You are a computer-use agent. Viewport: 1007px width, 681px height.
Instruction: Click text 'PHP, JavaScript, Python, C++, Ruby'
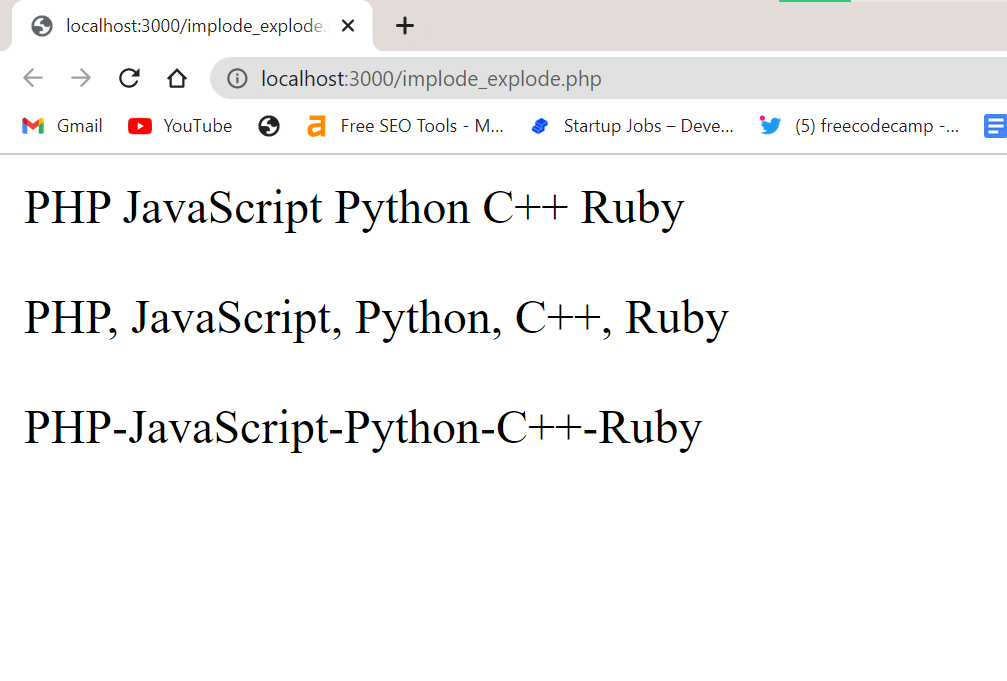point(376,319)
